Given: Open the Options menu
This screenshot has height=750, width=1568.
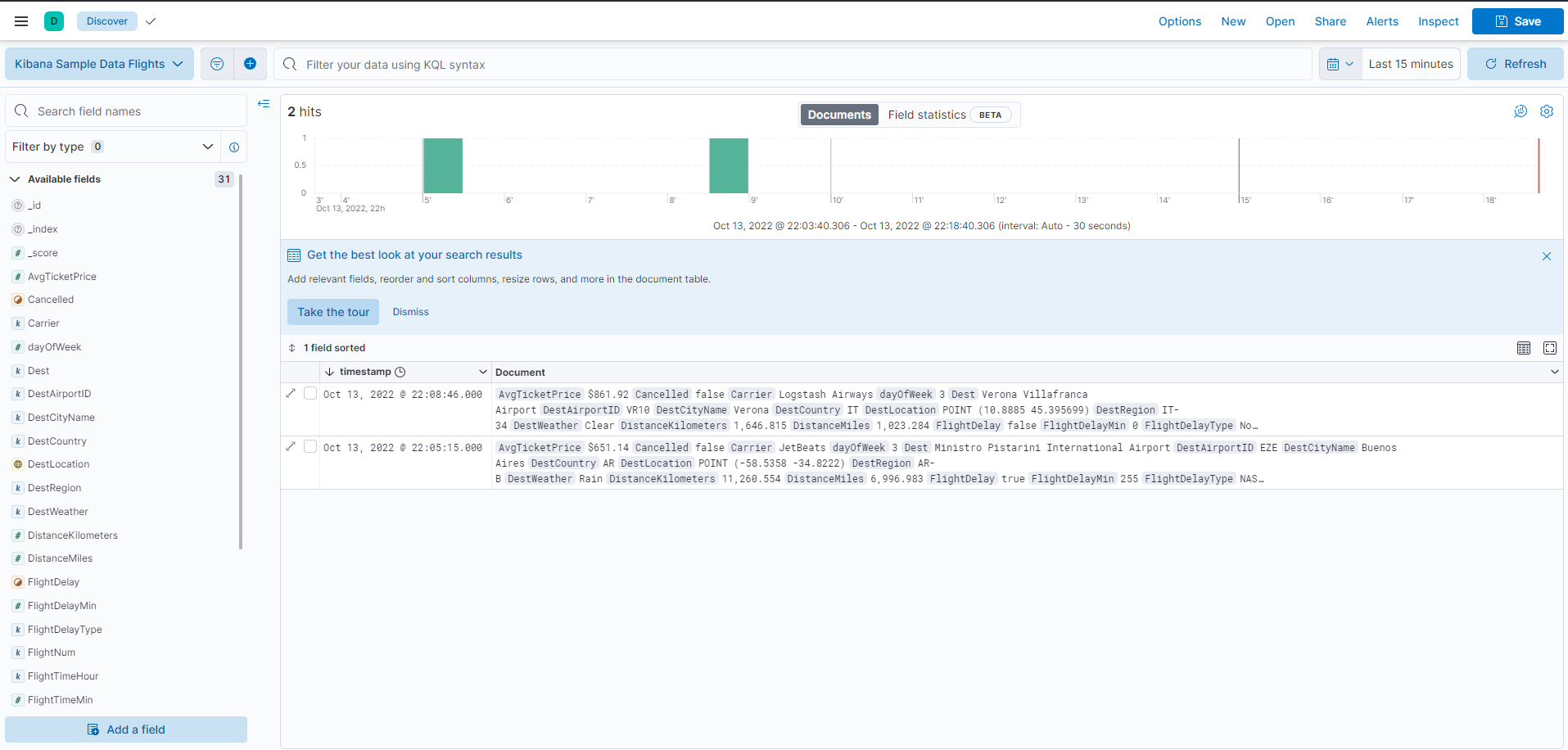Looking at the screenshot, I should tap(1180, 21).
